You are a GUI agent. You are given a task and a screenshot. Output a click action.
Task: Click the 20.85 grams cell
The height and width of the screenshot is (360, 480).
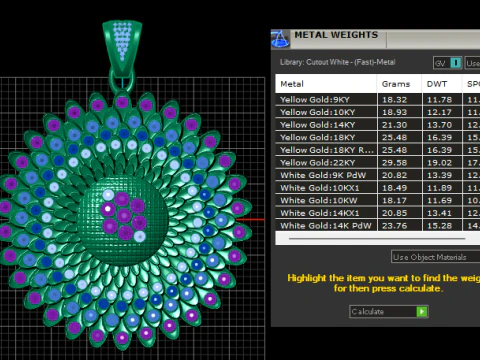tap(400, 213)
